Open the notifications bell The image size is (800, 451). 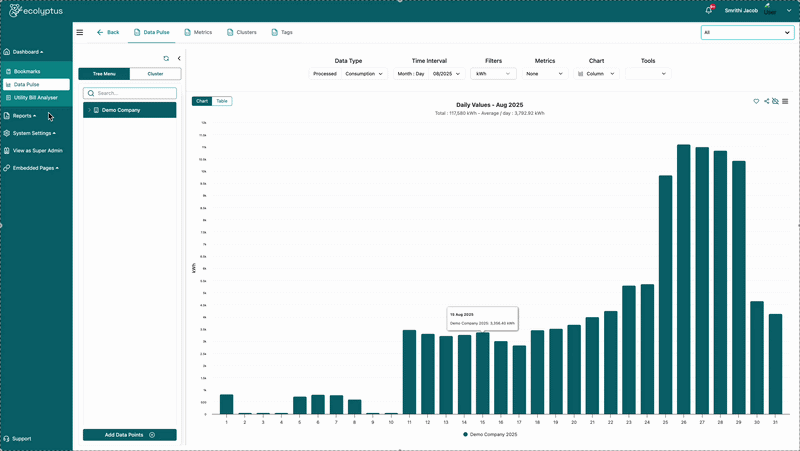(x=709, y=10)
